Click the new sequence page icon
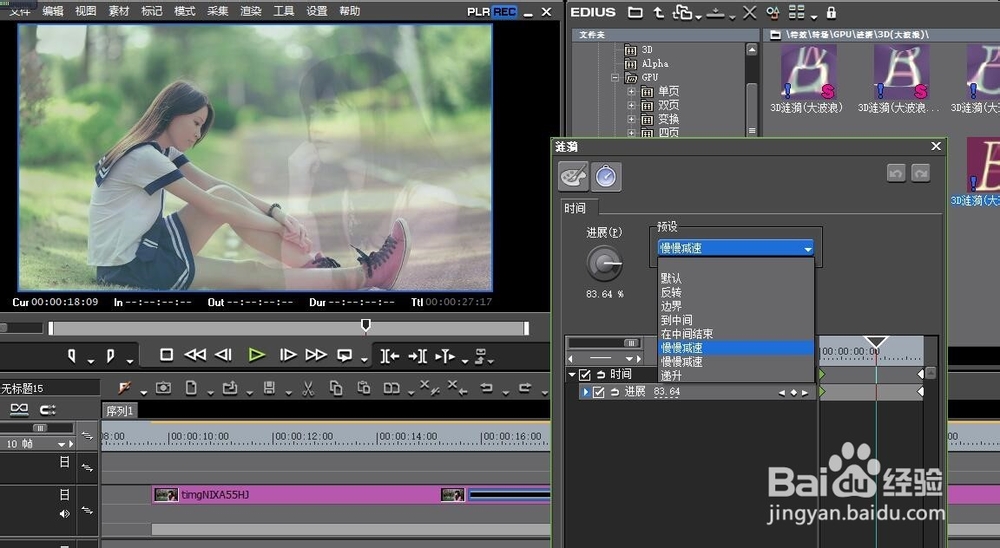 [191, 388]
